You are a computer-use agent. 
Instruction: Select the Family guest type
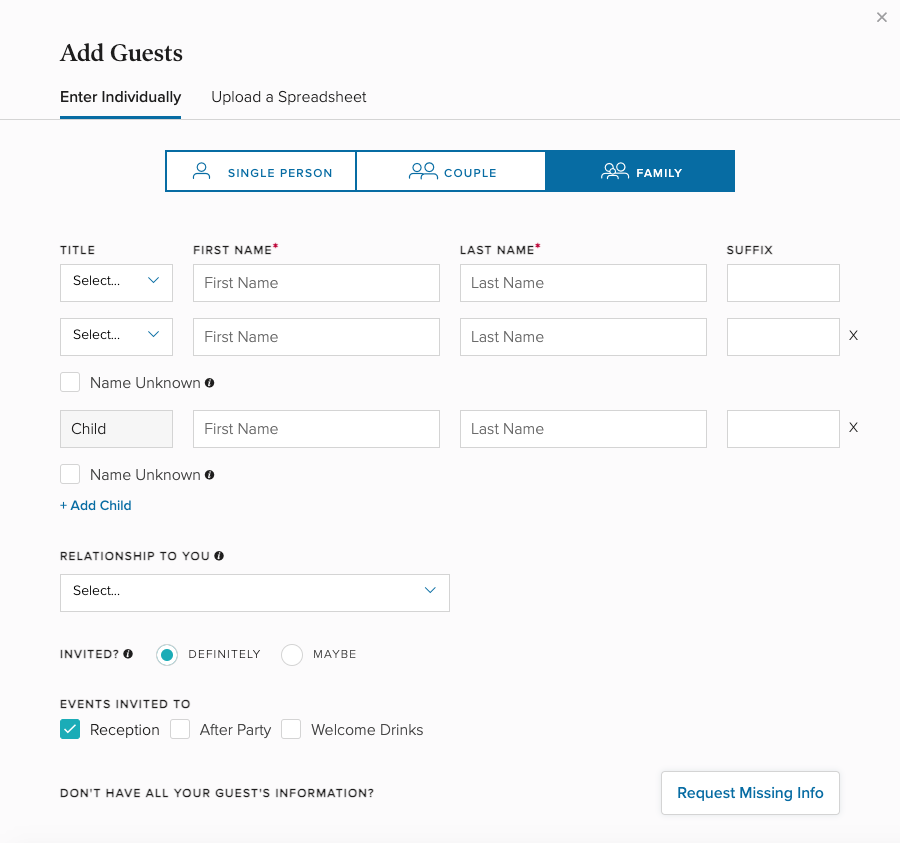coord(640,171)
